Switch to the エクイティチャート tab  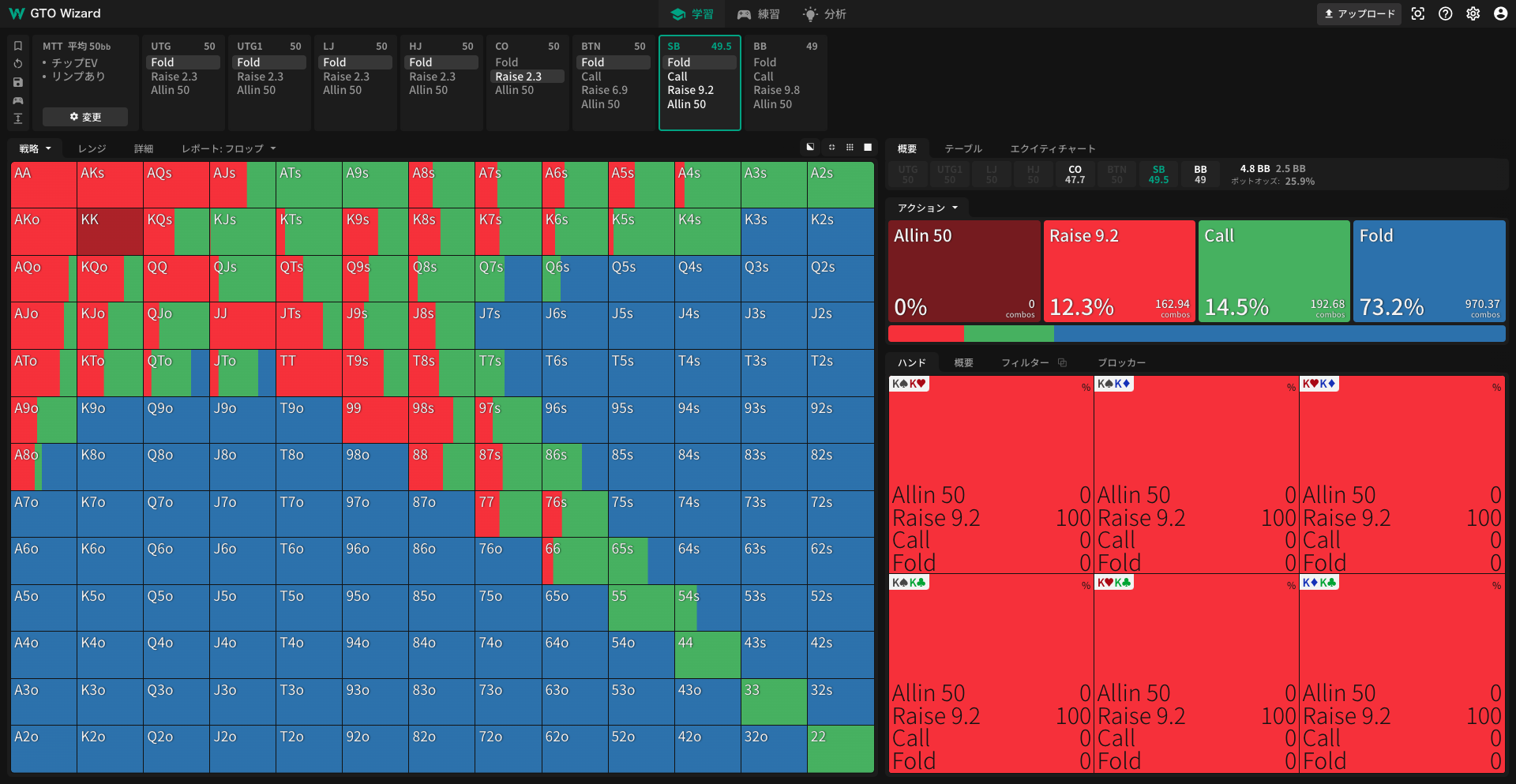(x=1053, y=148)
